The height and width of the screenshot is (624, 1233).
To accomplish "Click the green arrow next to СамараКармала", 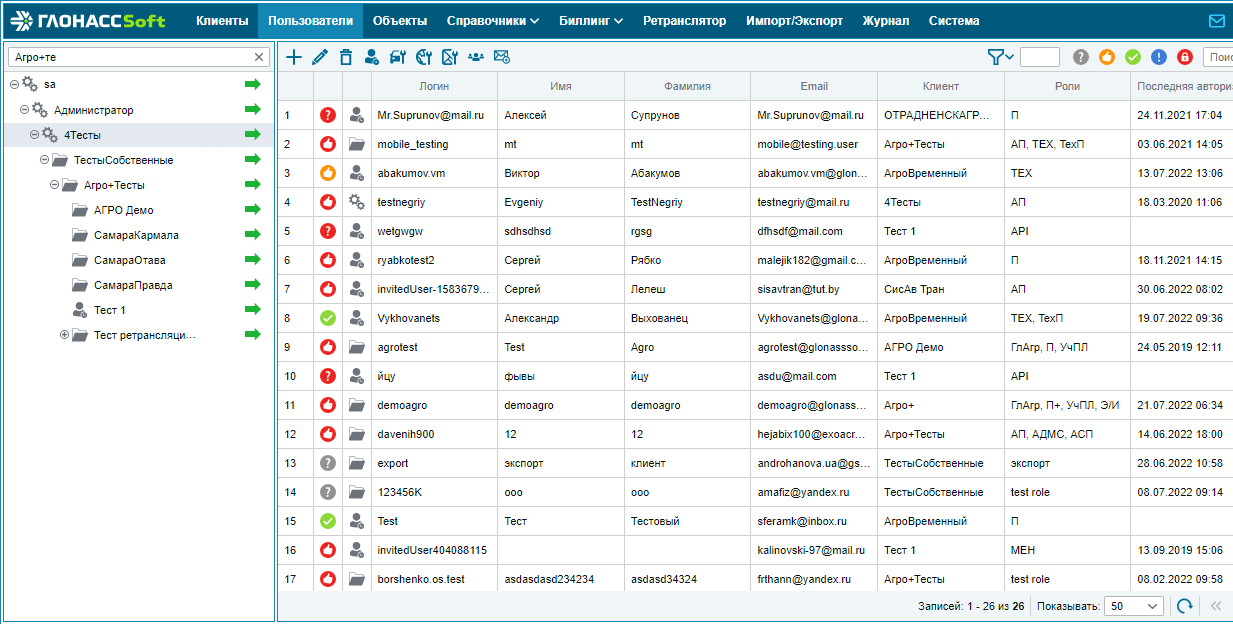I will point(252,234).
